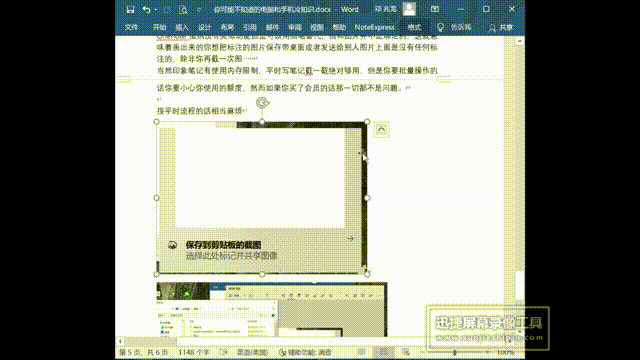Switch to the 布局 (Layout) tab
Viewport: 640px width, 360px height.
(x=227, y=27)
